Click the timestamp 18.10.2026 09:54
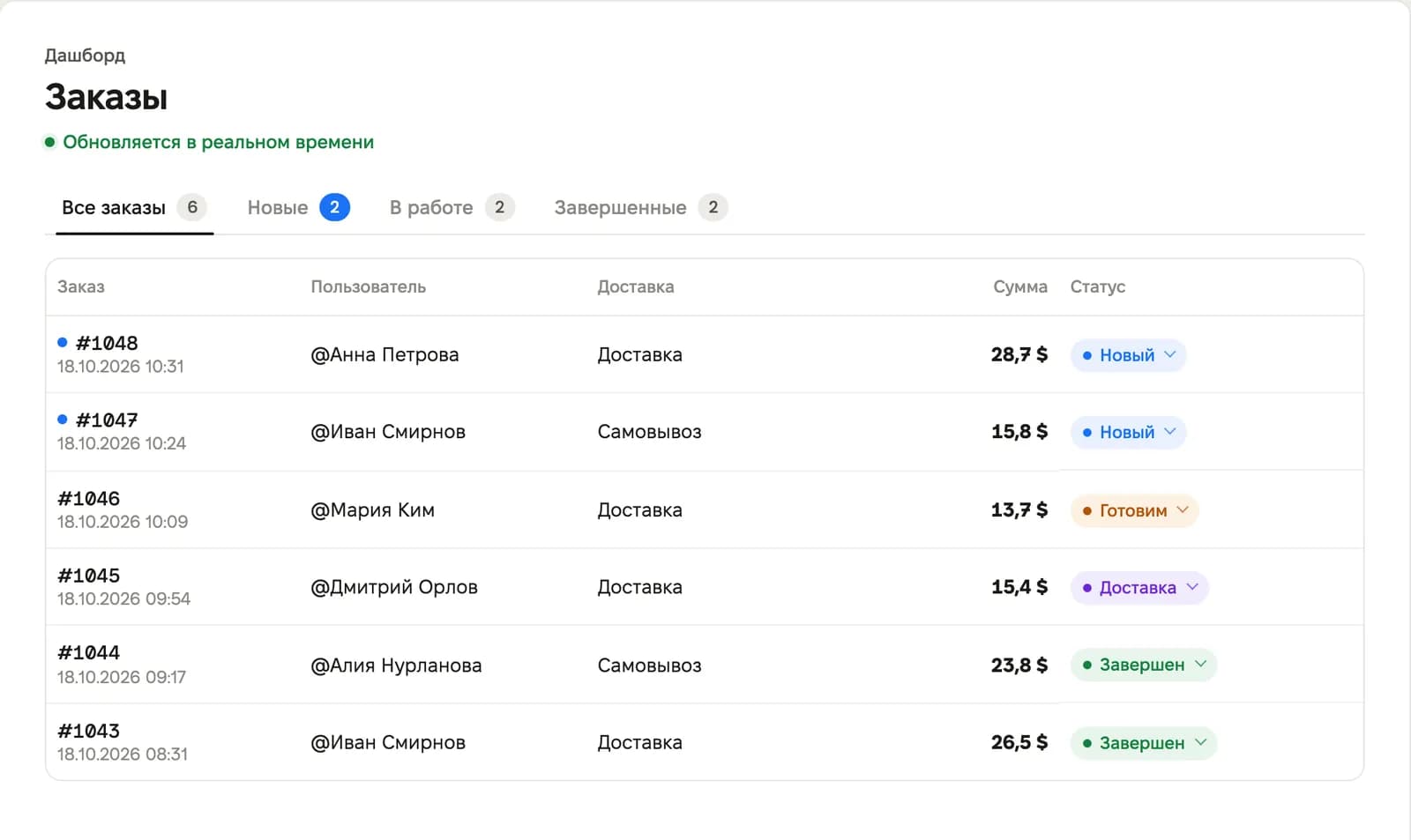 (x=123, y=599)
